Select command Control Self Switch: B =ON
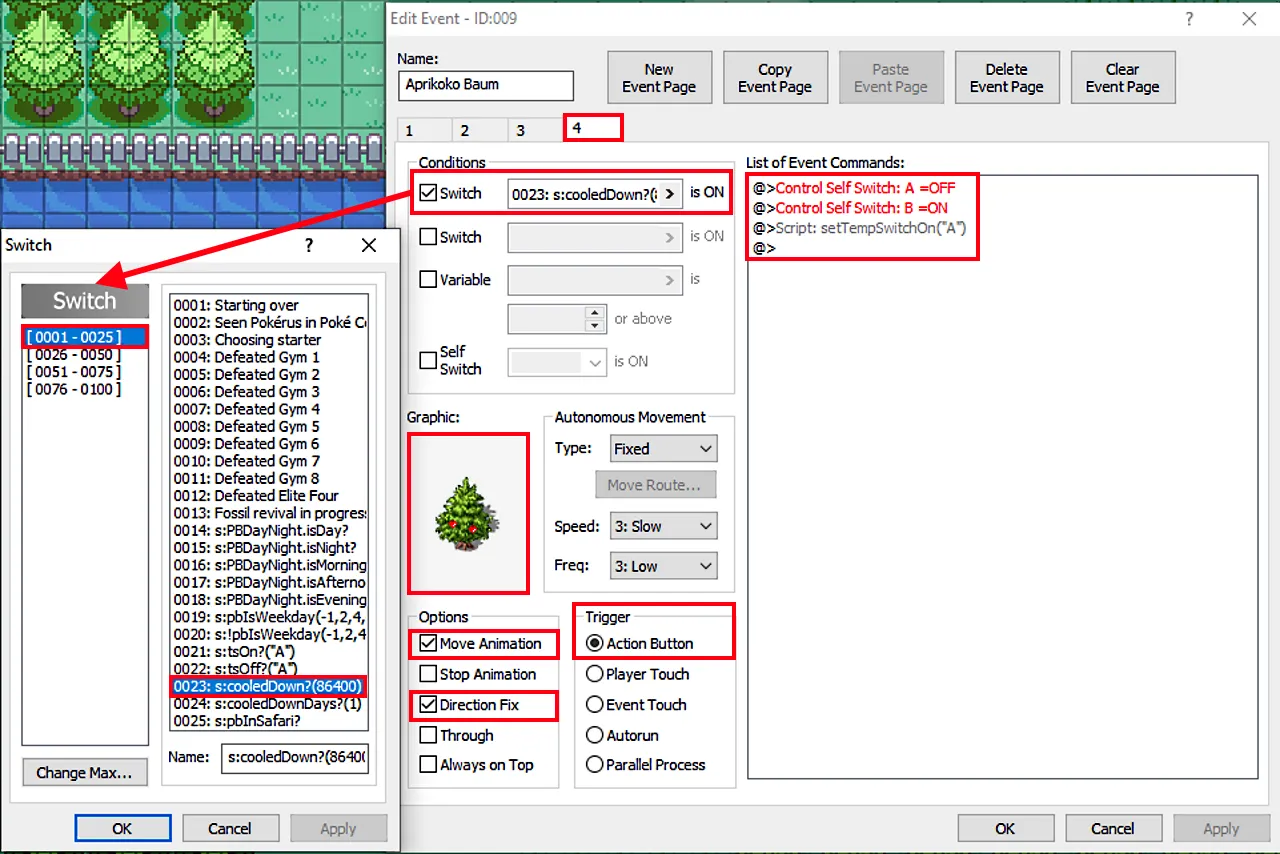The image size is (1280, 854). pos(851,208)
